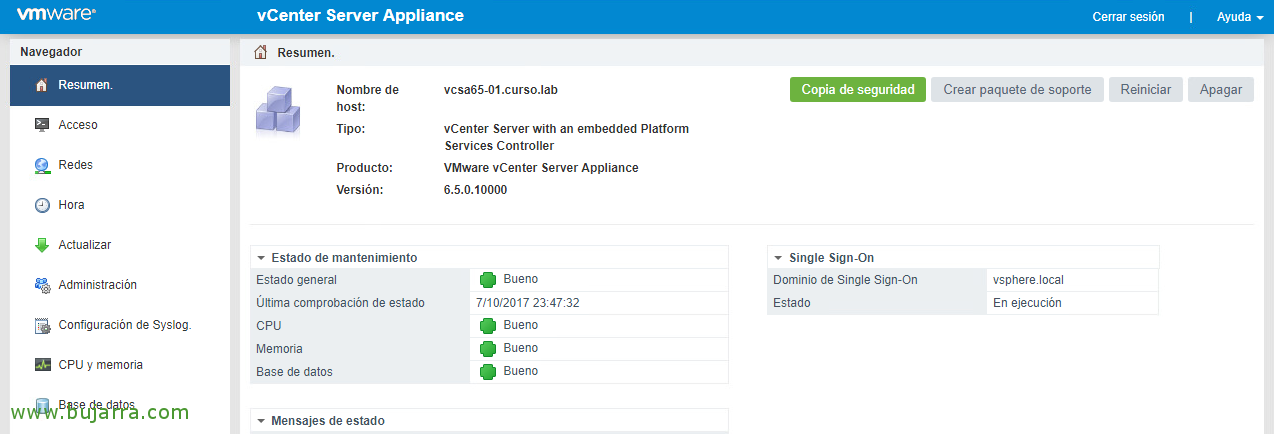Viewport: 1274px width, 434px height.
Task: Click the Hora clock icon
Action: pos(42,205)
